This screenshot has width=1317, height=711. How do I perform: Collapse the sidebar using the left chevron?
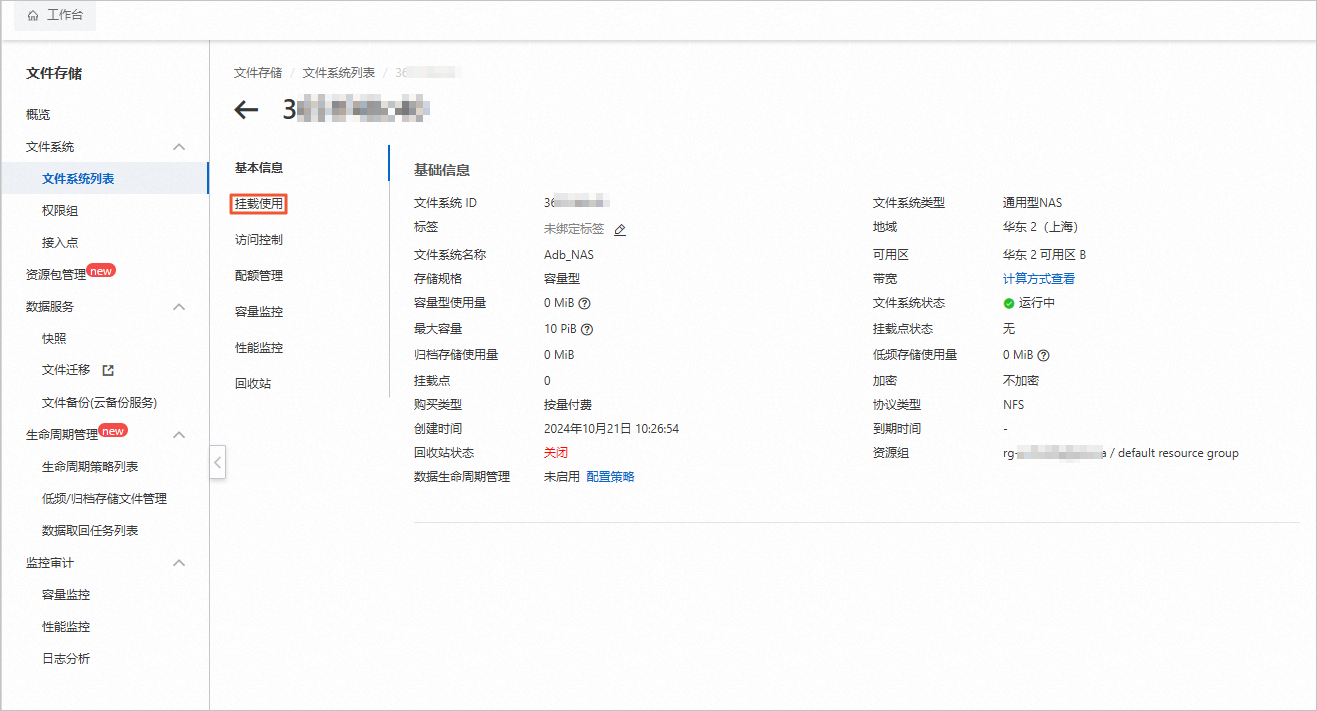(218, 462)
